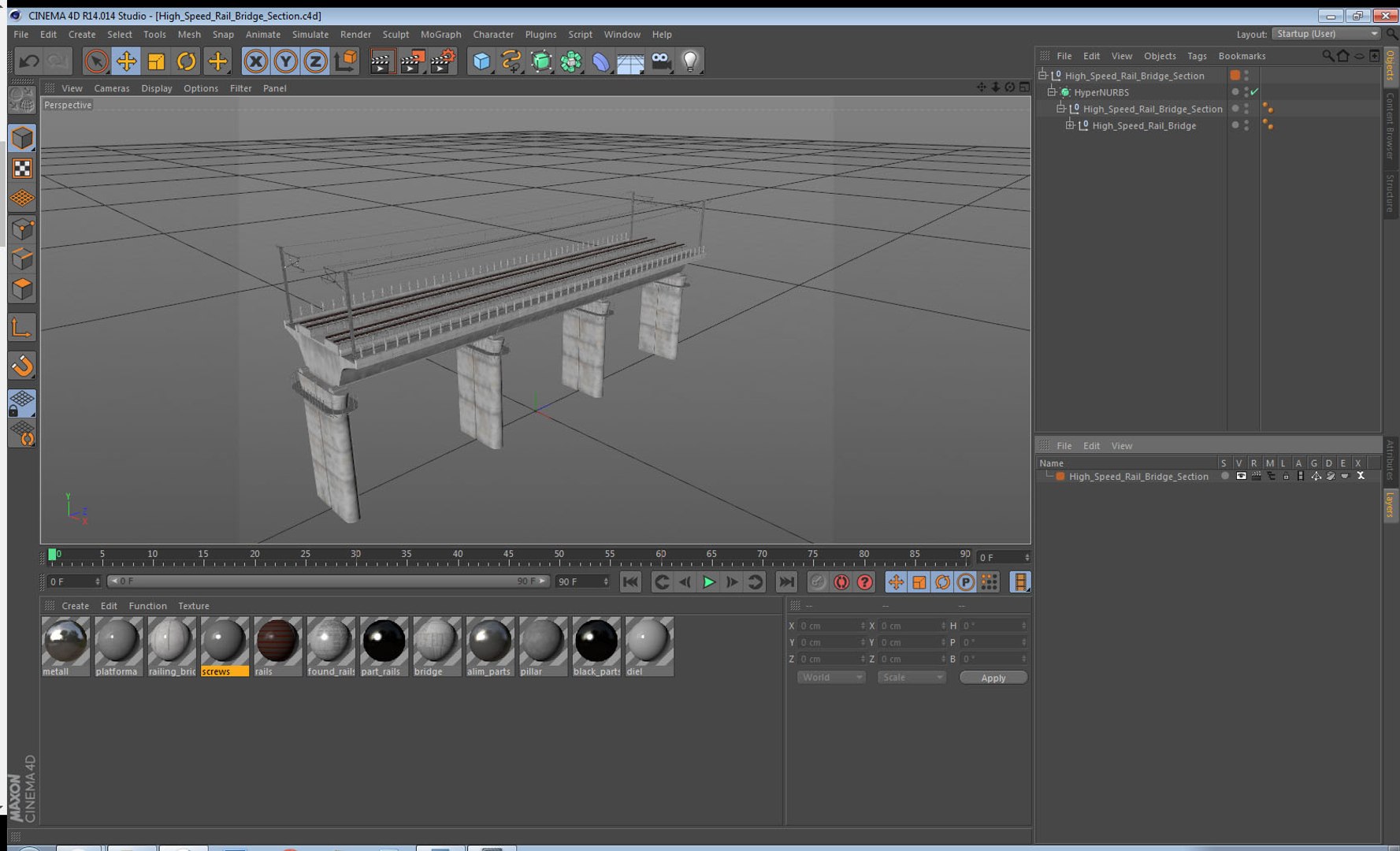Toggle HyperNURBS editor visibility dot
This screenshot has width=1400, height=851.
(x=1246, y=89)
